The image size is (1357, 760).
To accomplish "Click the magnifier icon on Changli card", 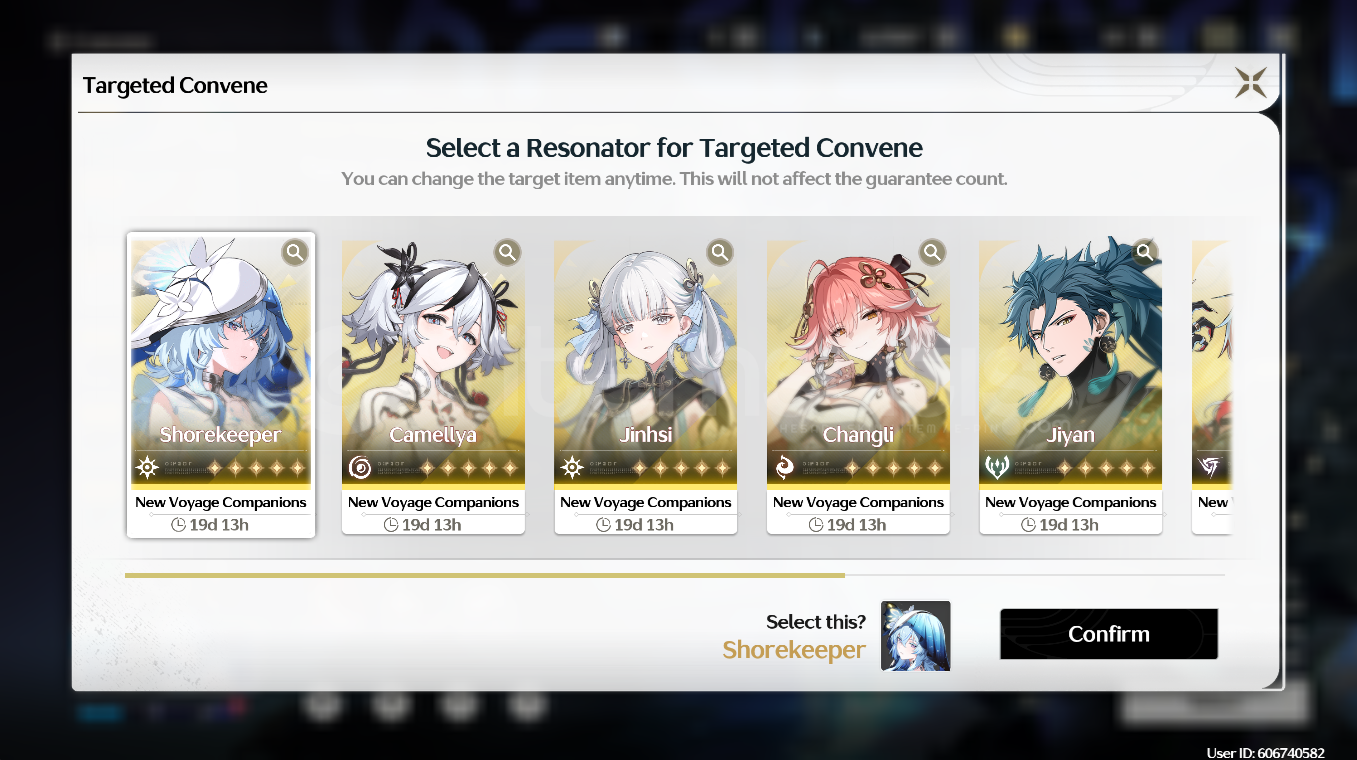I will (932, 252).
